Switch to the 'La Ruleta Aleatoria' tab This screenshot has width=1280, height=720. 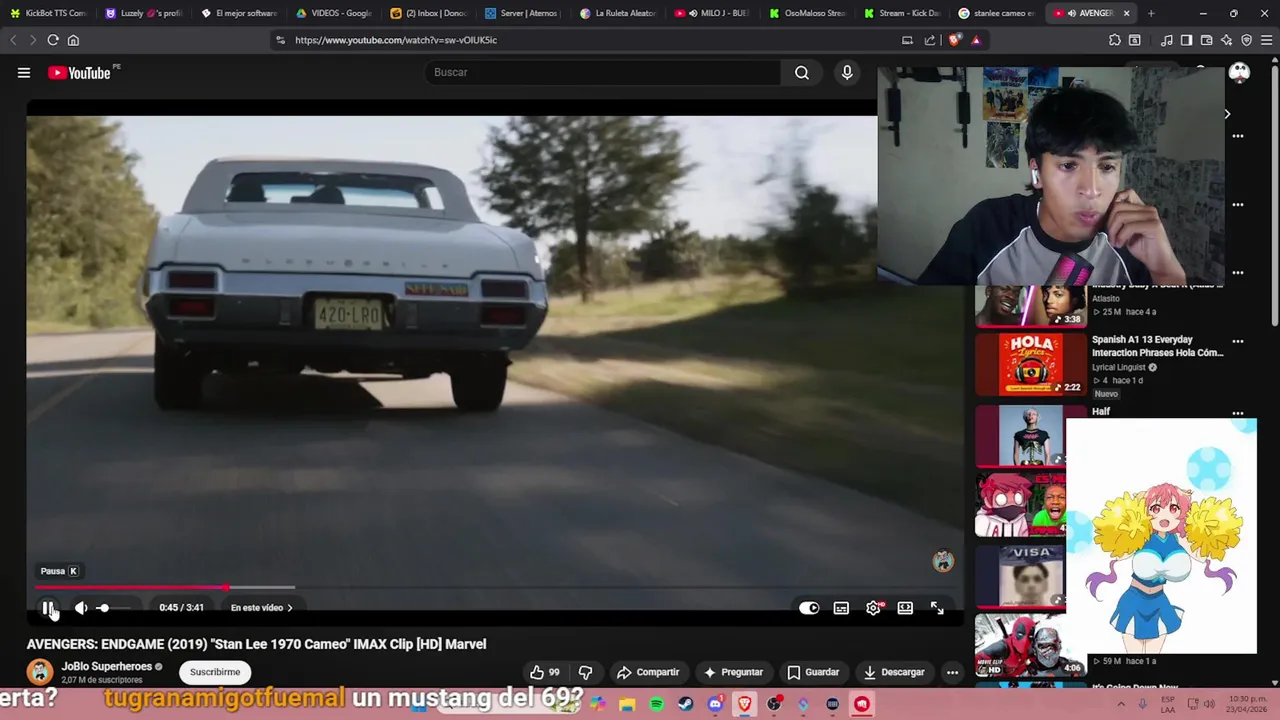(619, 13)
